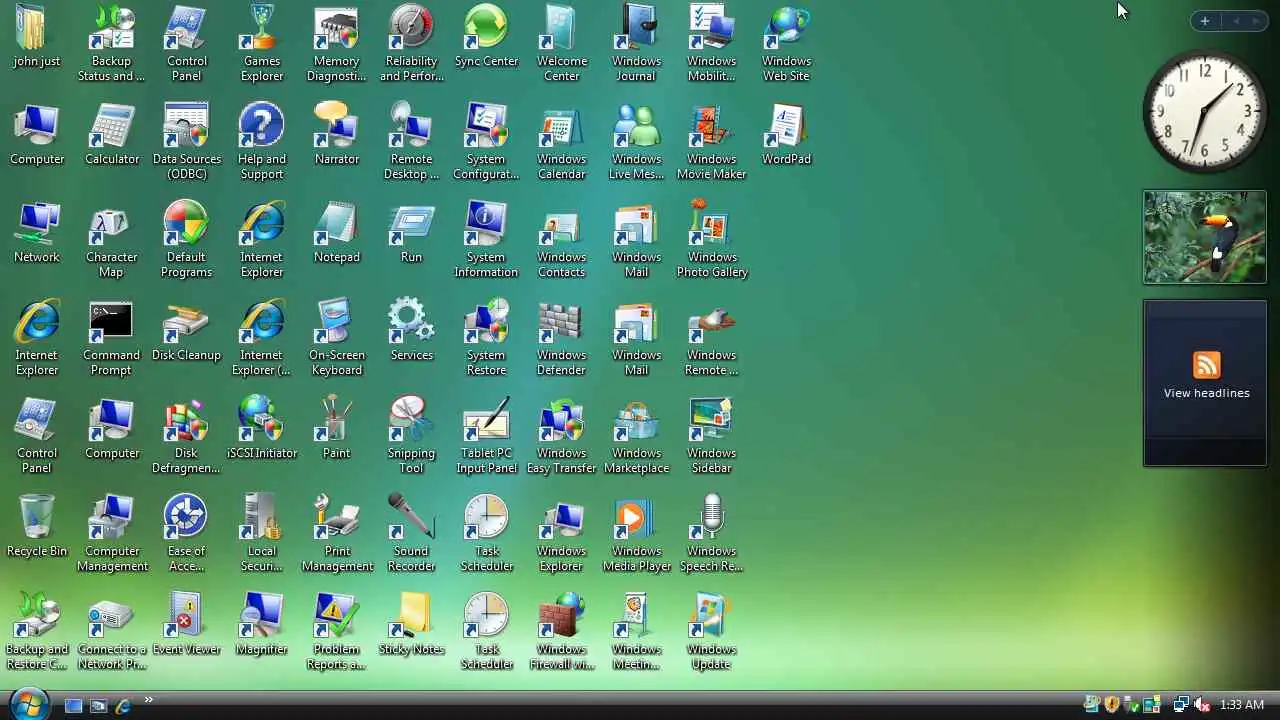Launch Paint from desktop
This screenshot has height=720, width=1280.
tap(337, 428)
